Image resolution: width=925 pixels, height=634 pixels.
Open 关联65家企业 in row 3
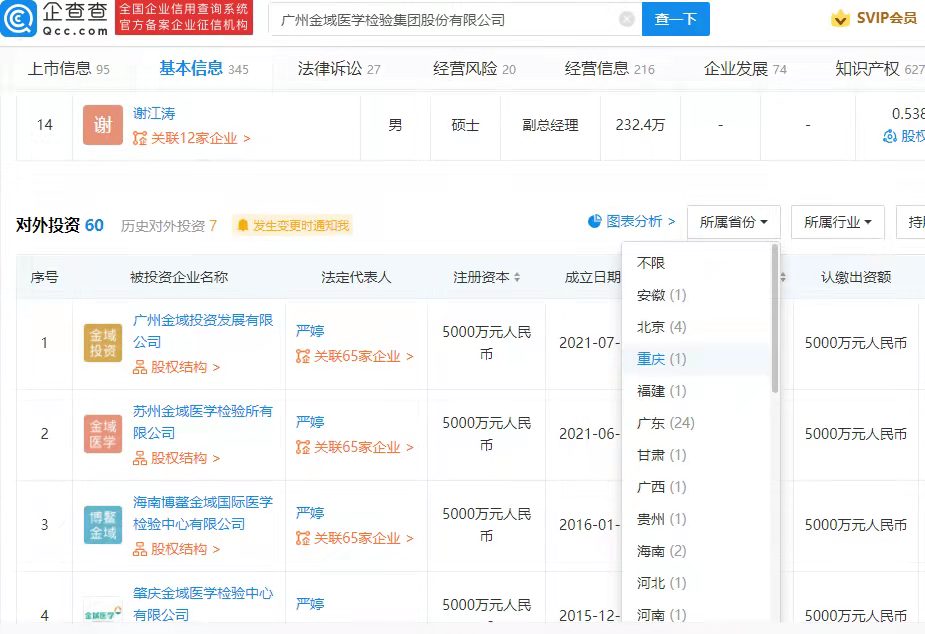pyautogui.click(x=355, y=538)
